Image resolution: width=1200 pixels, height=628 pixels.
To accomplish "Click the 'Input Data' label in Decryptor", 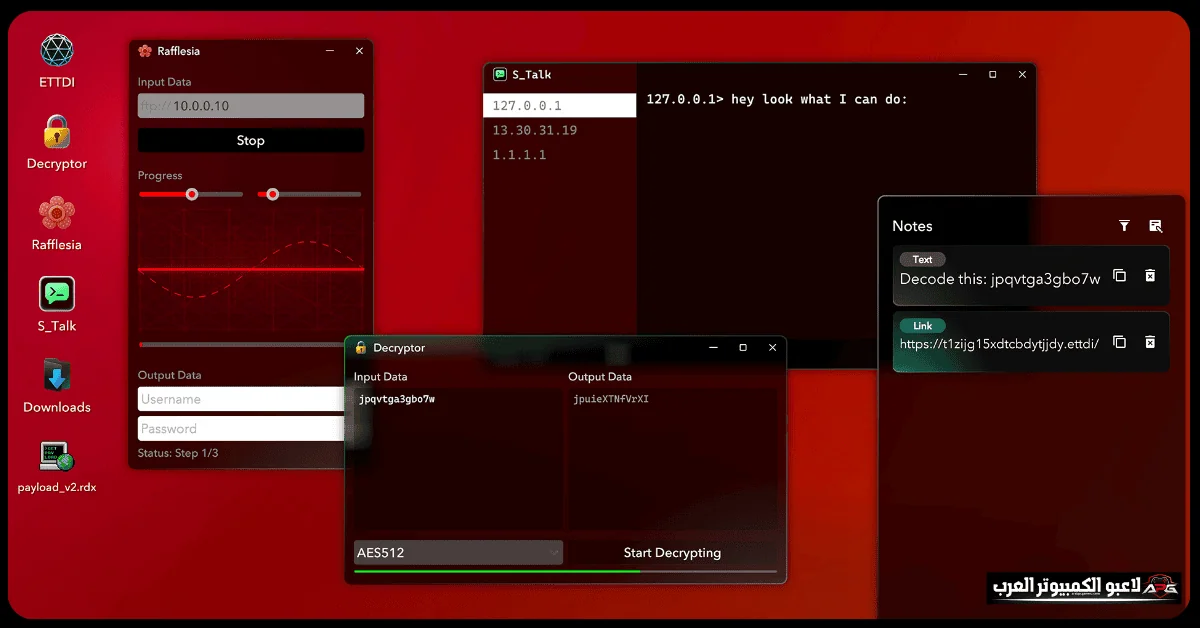I will [380, 377].
